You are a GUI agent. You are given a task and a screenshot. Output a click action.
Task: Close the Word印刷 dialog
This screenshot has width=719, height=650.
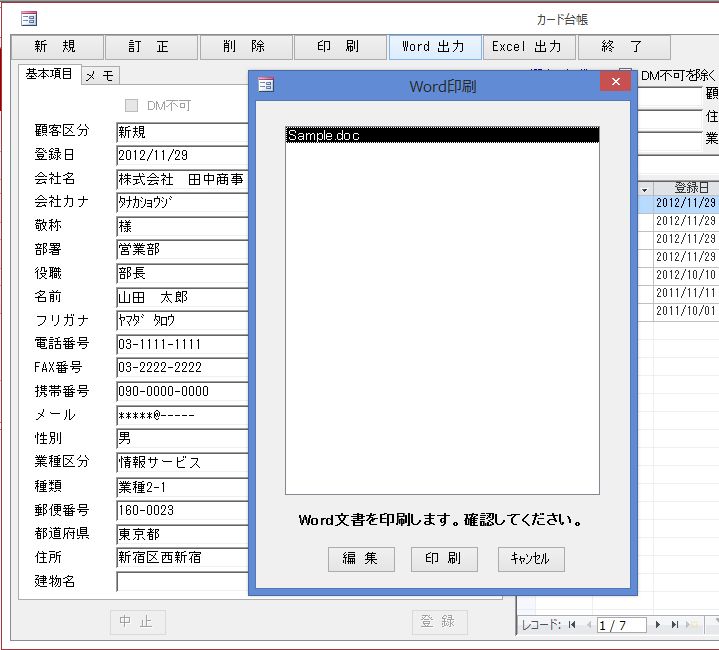[616, 82]
